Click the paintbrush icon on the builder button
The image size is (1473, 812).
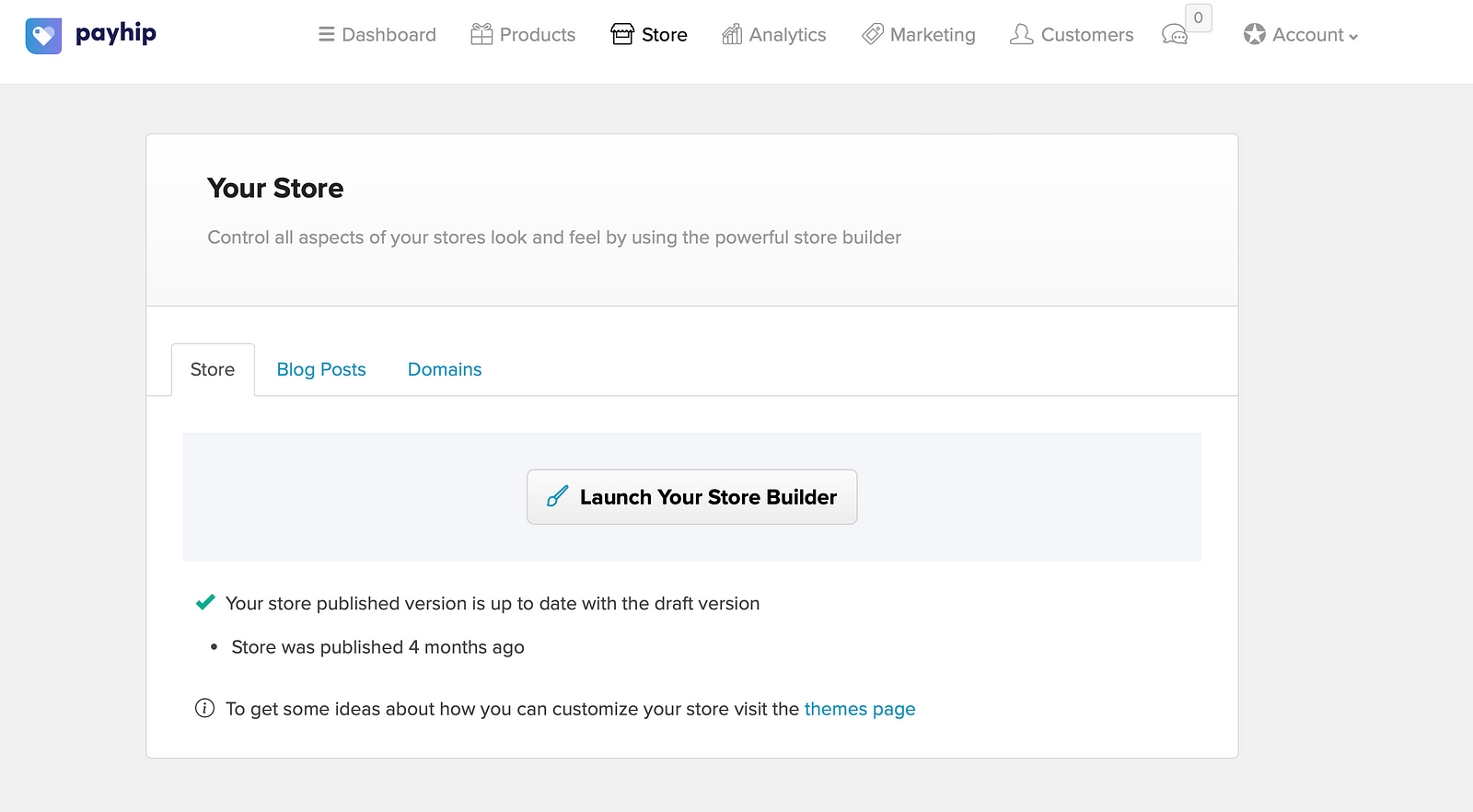coord(557,497)
